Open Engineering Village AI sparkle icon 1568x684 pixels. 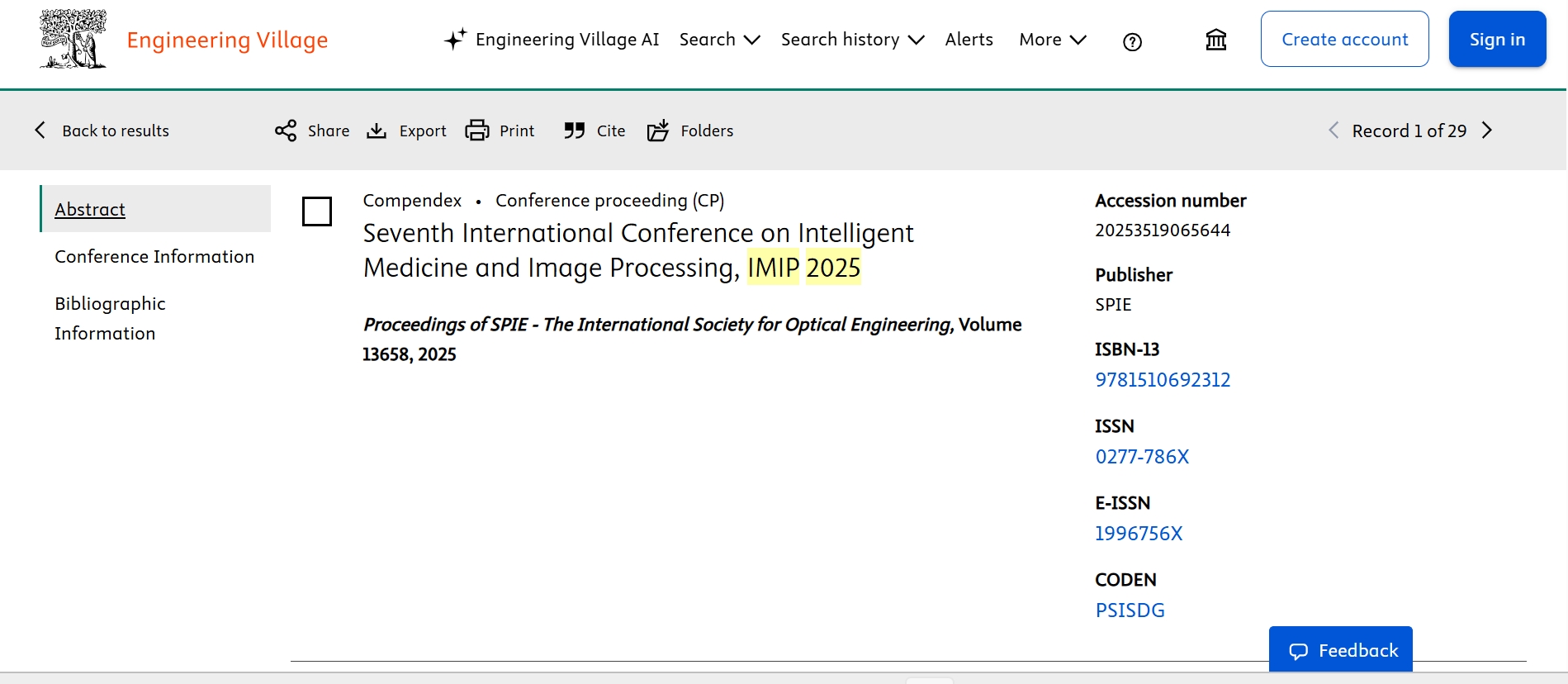(x=455, y=40)
